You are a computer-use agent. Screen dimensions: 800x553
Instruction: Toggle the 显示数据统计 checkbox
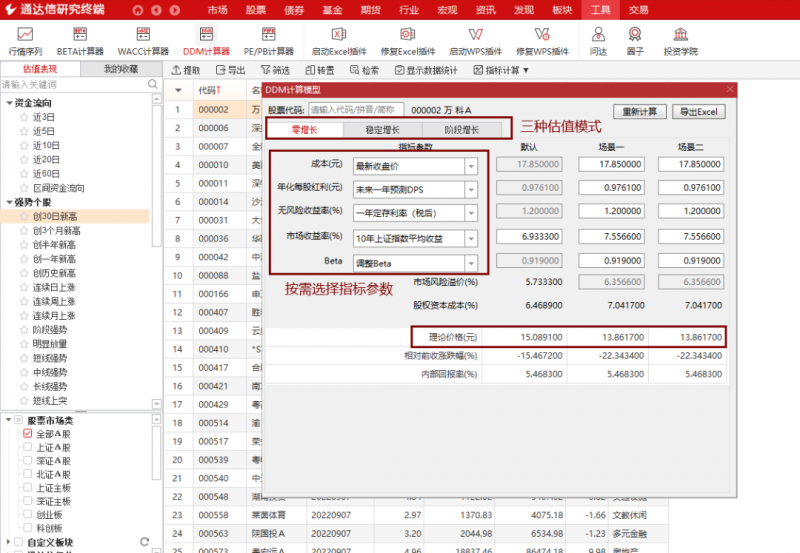[399, 70]
